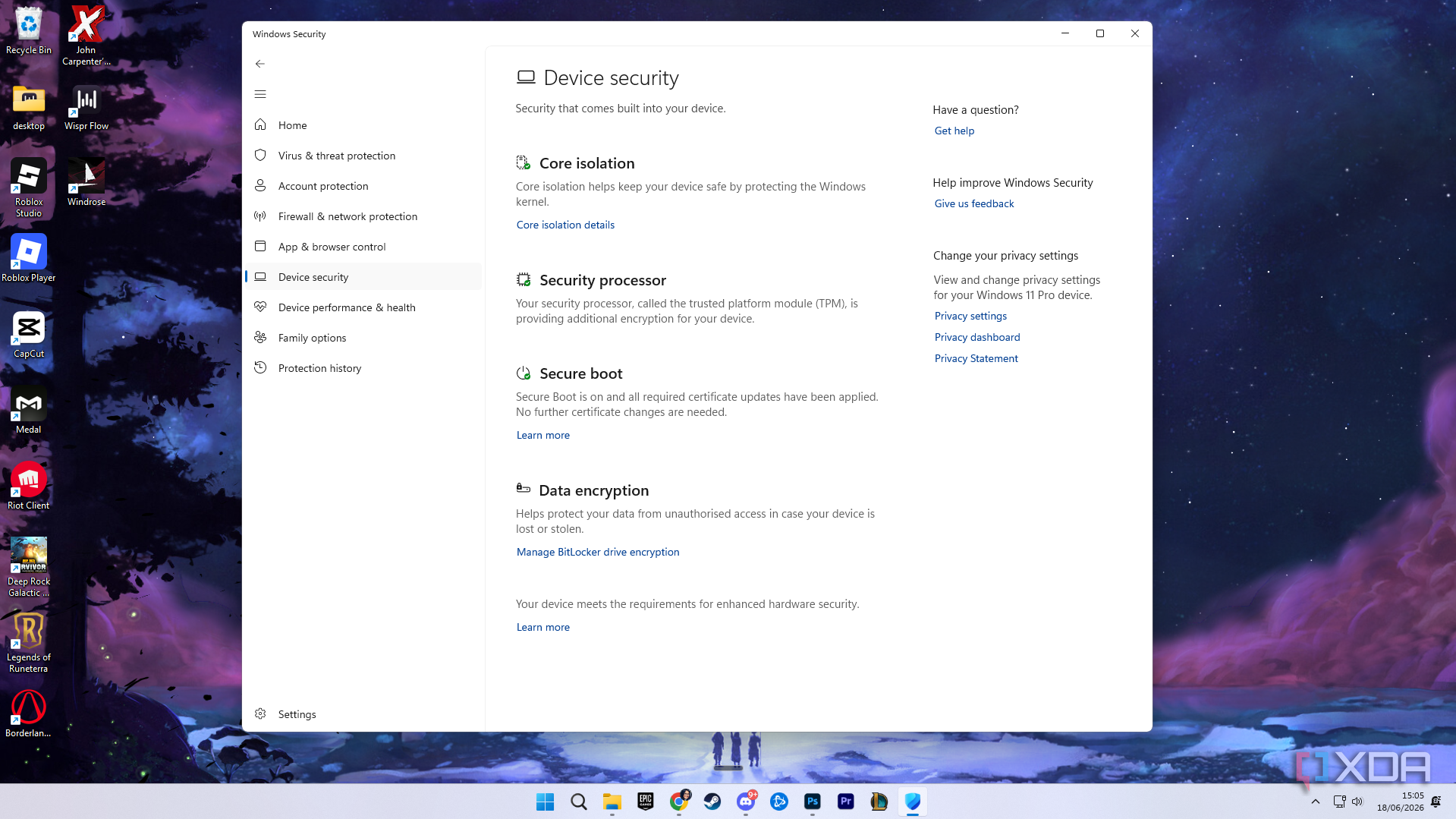This screenshot has height=819, width=1456.
Task: Click Learn more under enhanced hardware security
Action: (542, 627)
